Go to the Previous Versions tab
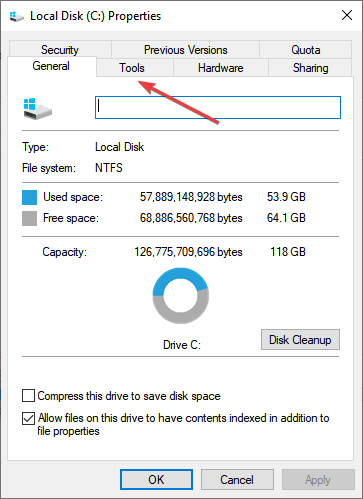The width and height of the screenshot is (363, 499). click(185, 50)
